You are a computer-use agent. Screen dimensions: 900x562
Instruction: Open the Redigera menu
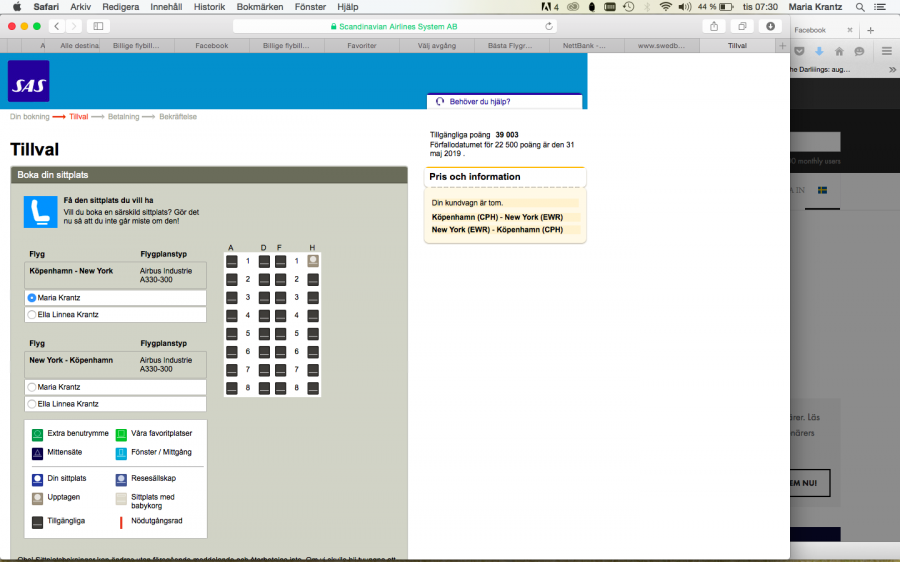(121, 7)
